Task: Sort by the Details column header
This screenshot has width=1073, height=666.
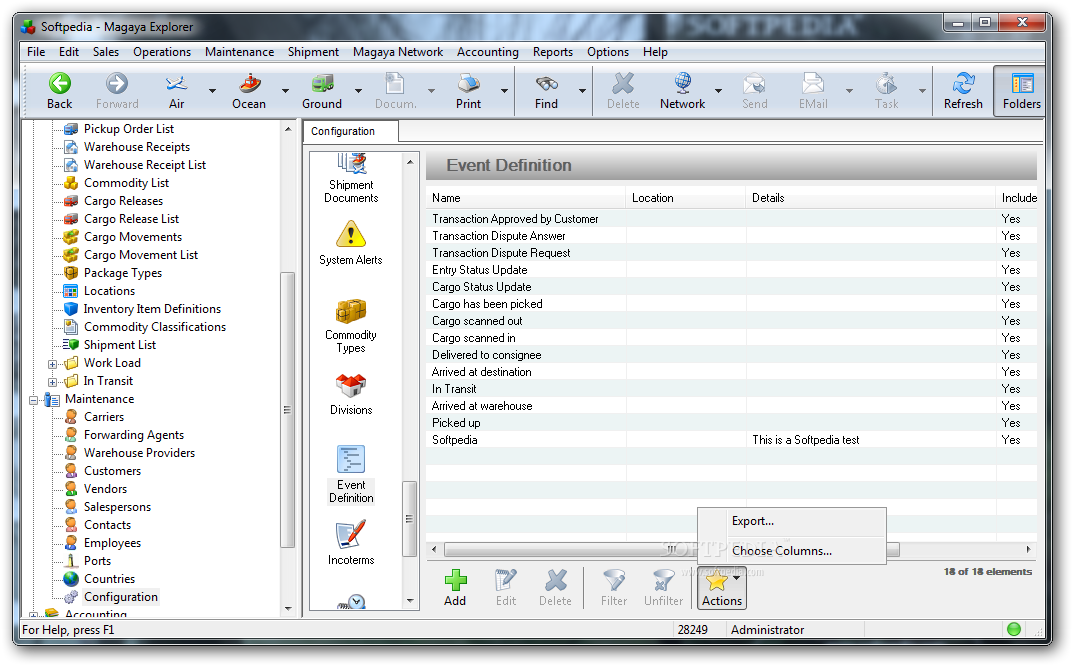Action: tap(870, 198)
